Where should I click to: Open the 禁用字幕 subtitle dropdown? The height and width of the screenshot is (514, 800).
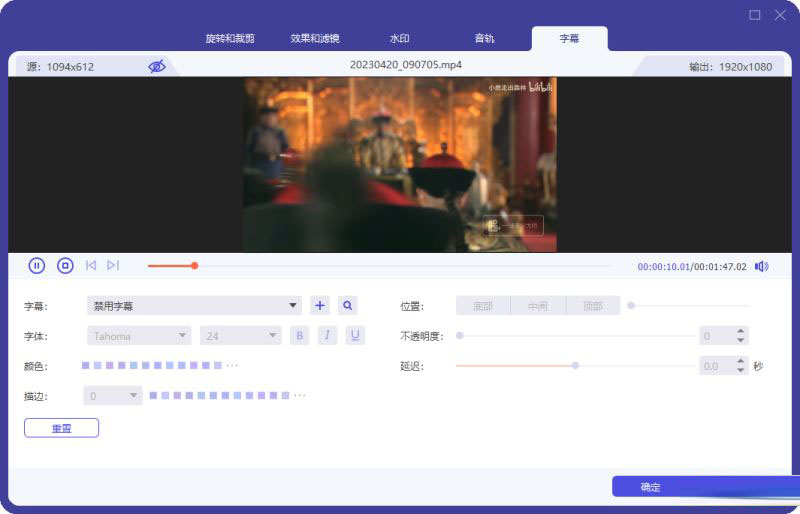point(194,306)
